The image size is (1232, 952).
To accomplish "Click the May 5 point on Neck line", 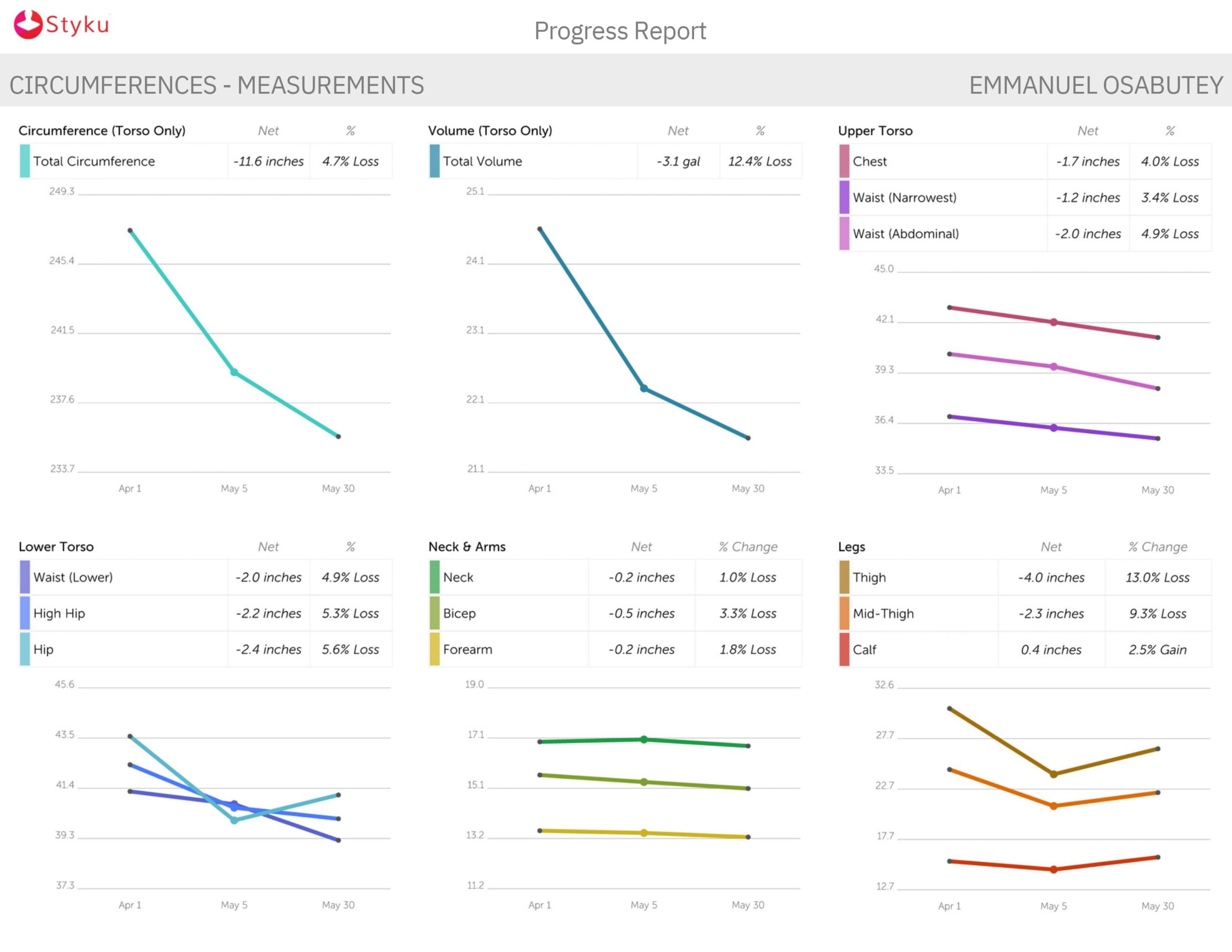I will coord(643,739).
